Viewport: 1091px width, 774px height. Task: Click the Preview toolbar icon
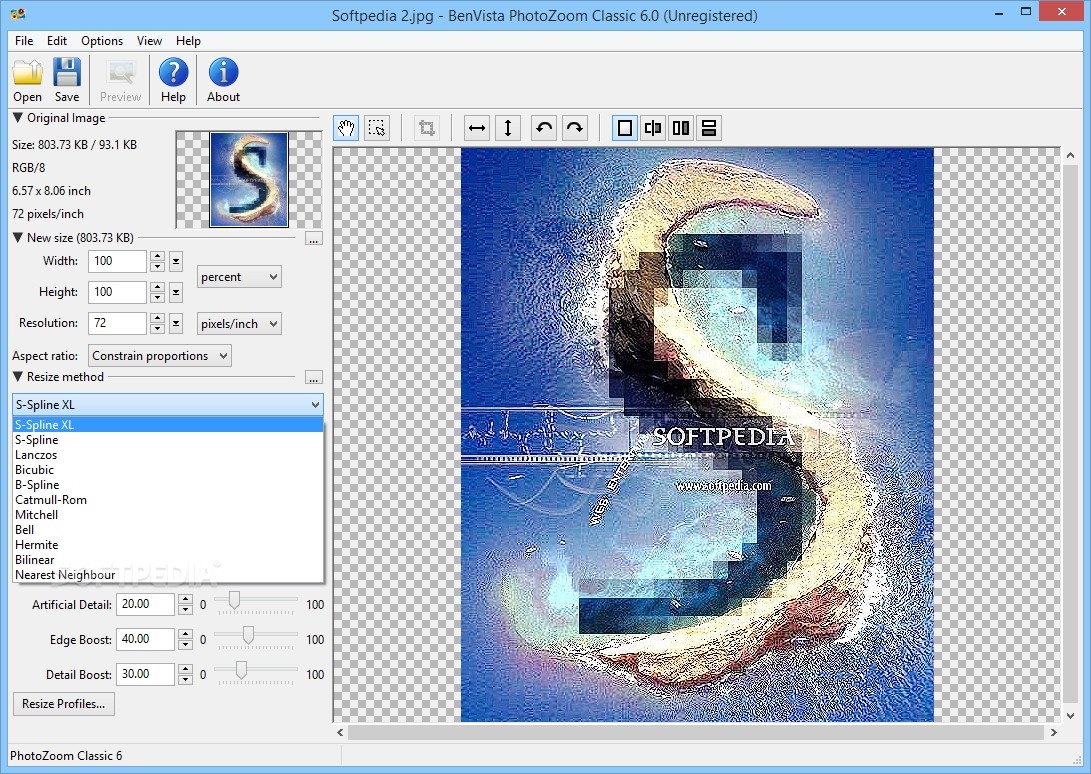coord(120,72)
